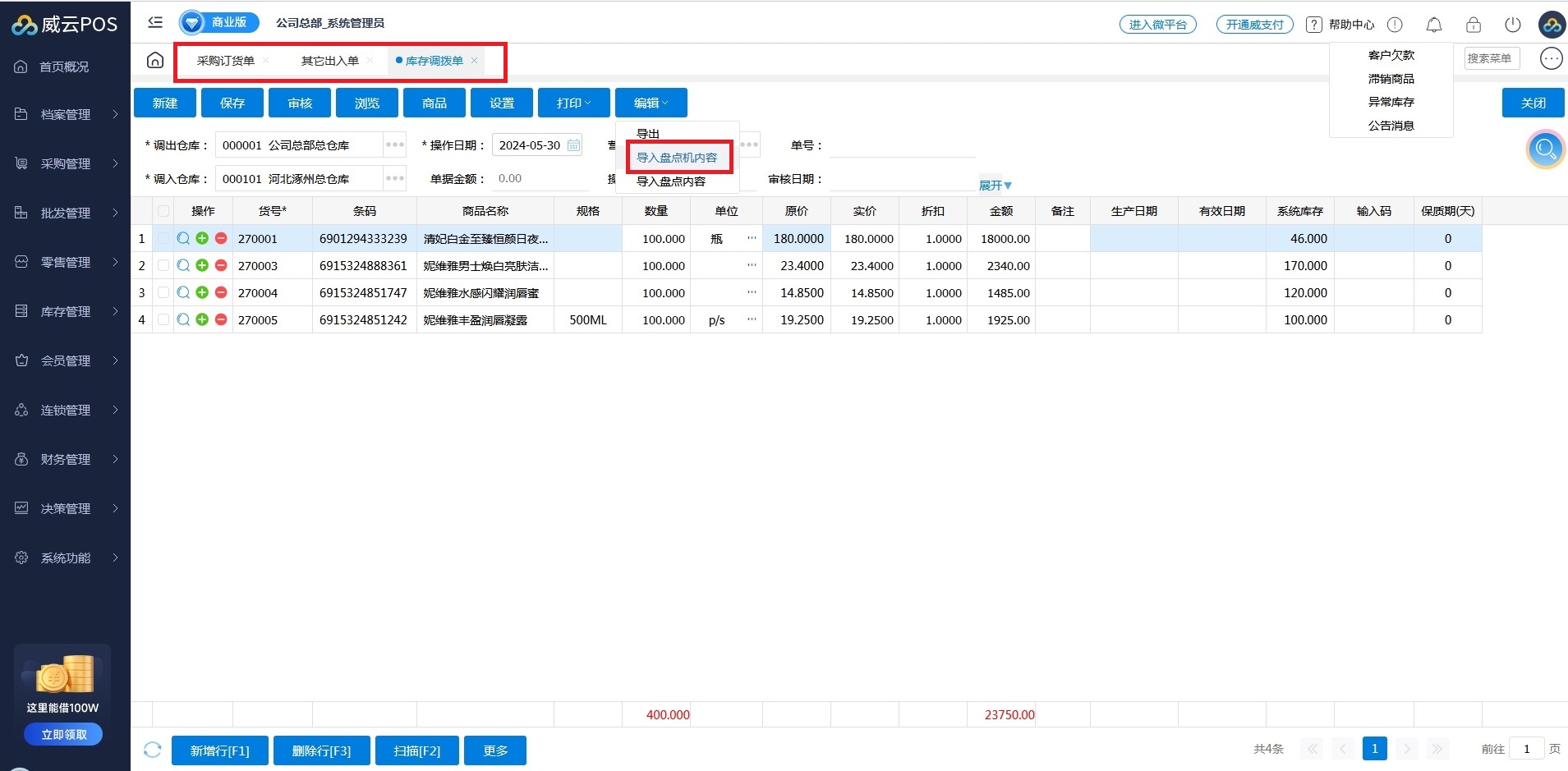Screen dimensions: 1568x771
Task: Click the home icon beside the tabs
Action: tap(155, 60)
